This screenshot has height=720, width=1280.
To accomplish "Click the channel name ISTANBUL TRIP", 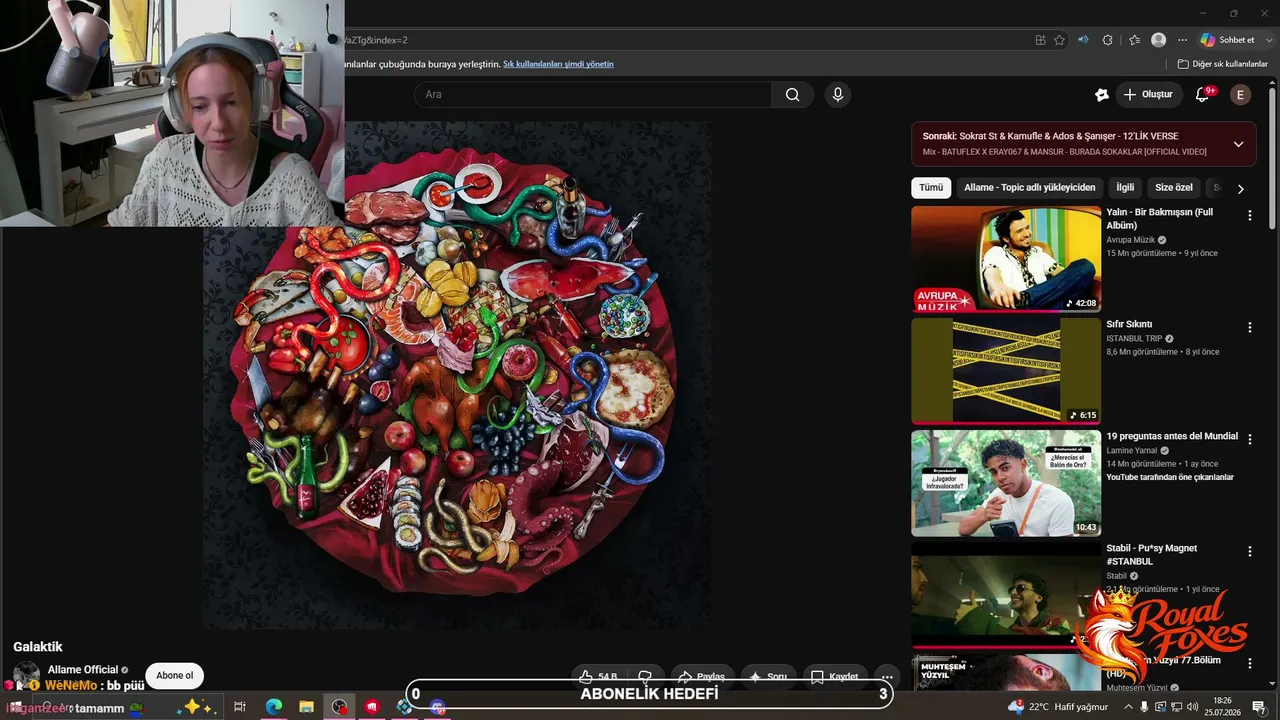I will 1135,339.
